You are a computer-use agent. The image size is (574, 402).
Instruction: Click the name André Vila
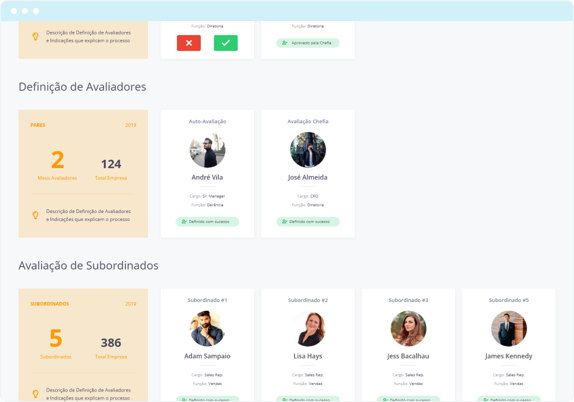coord(207,177)
